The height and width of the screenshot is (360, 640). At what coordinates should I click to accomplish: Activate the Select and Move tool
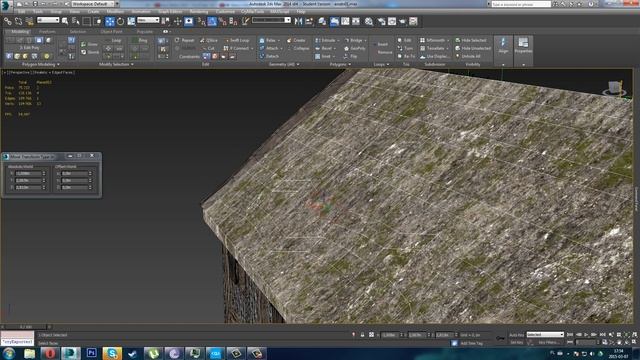110,21
